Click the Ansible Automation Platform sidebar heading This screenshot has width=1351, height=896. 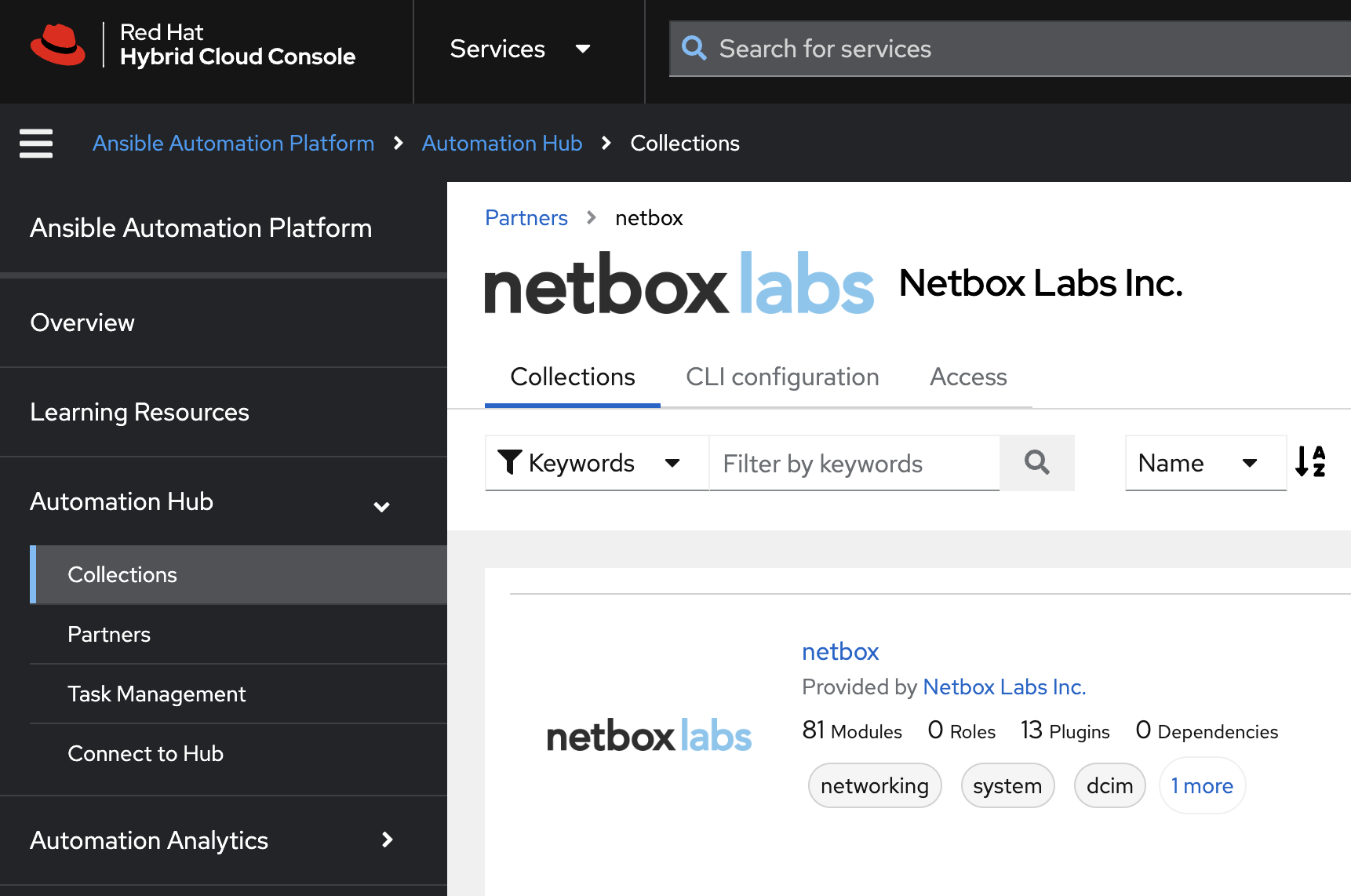point(201,228)
